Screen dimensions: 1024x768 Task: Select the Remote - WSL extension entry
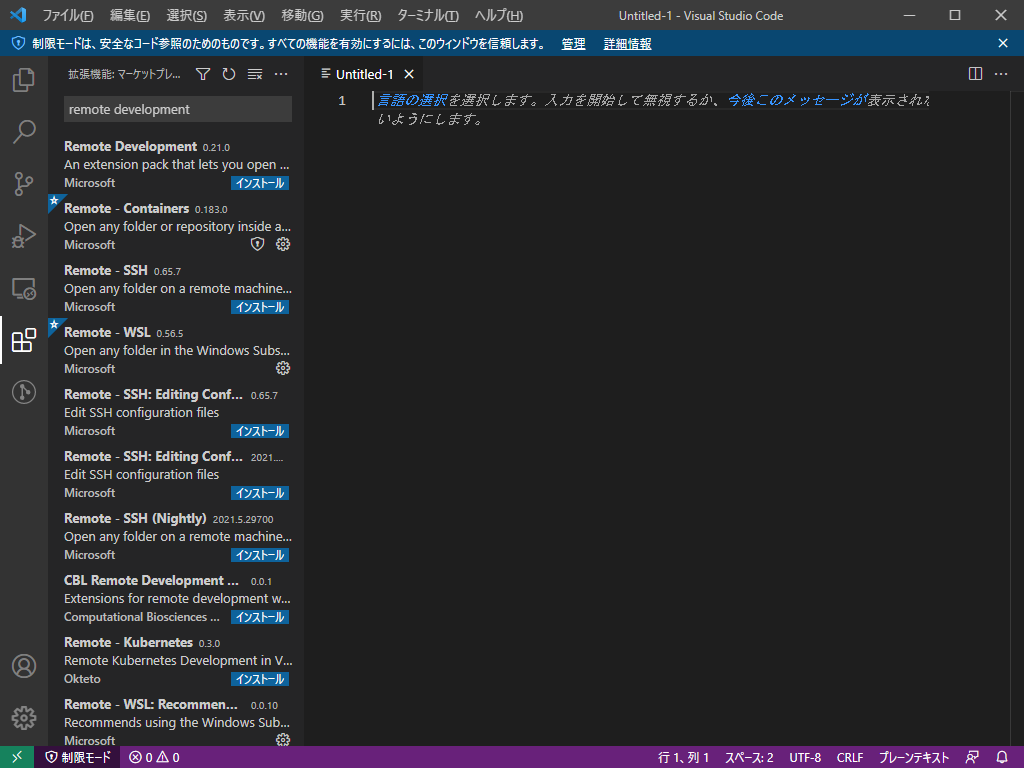tap(176, 349)
